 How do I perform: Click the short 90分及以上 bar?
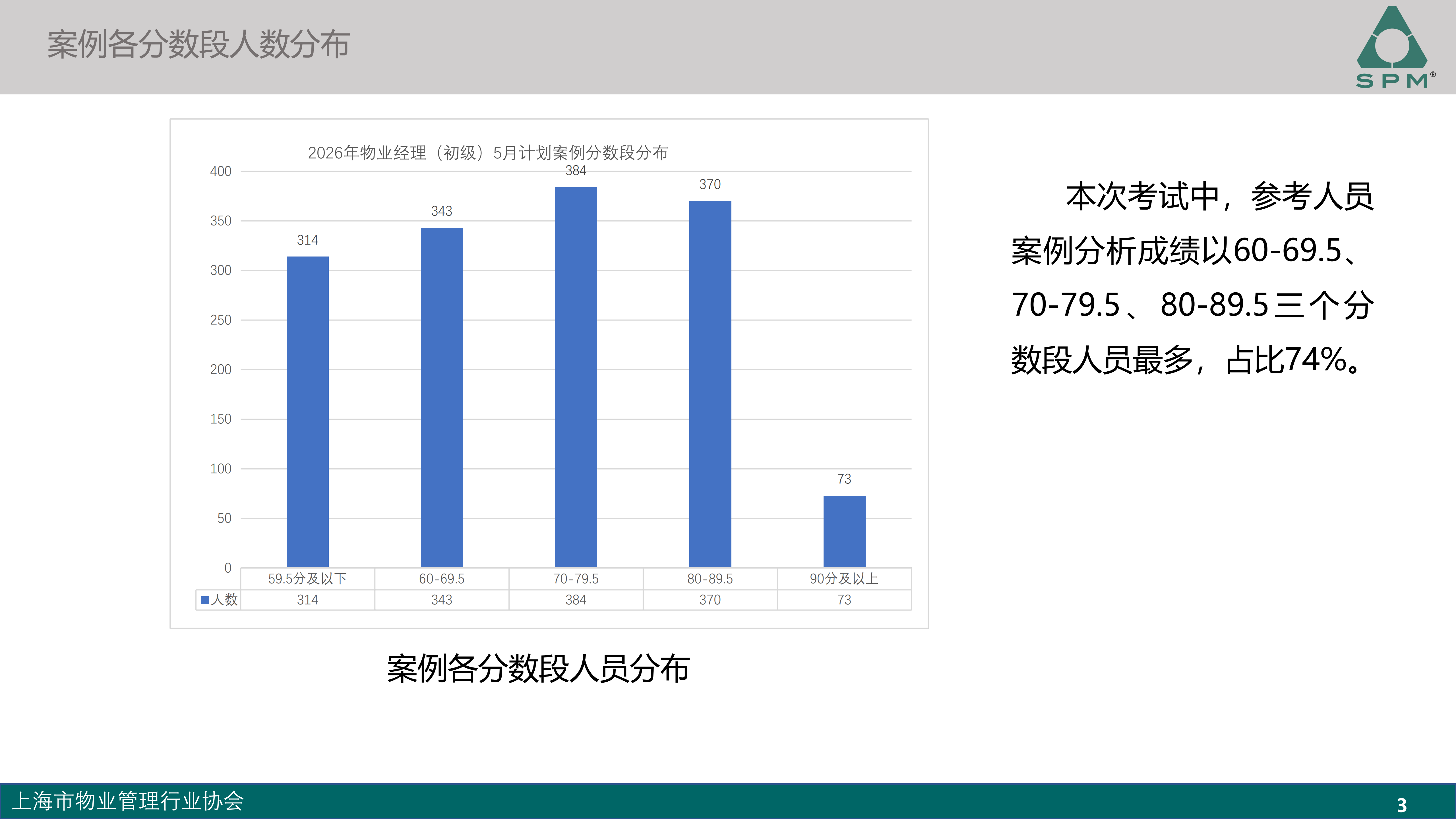click(x=844, y=531)
